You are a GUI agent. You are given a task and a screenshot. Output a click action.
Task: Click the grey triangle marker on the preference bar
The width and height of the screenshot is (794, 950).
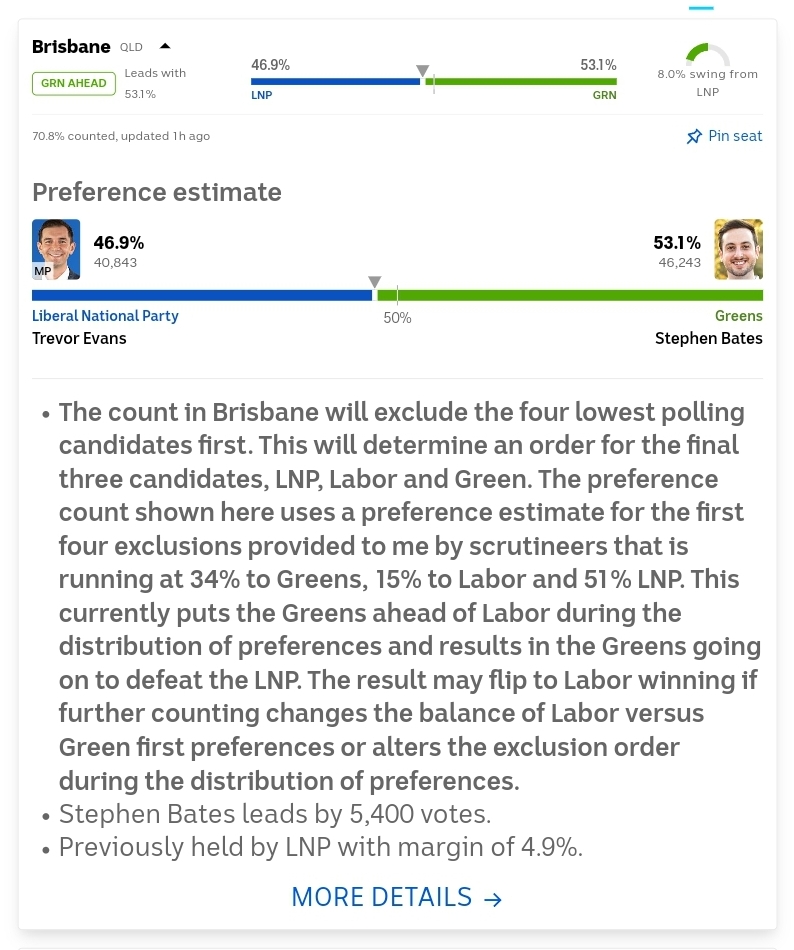click(374, 282)
